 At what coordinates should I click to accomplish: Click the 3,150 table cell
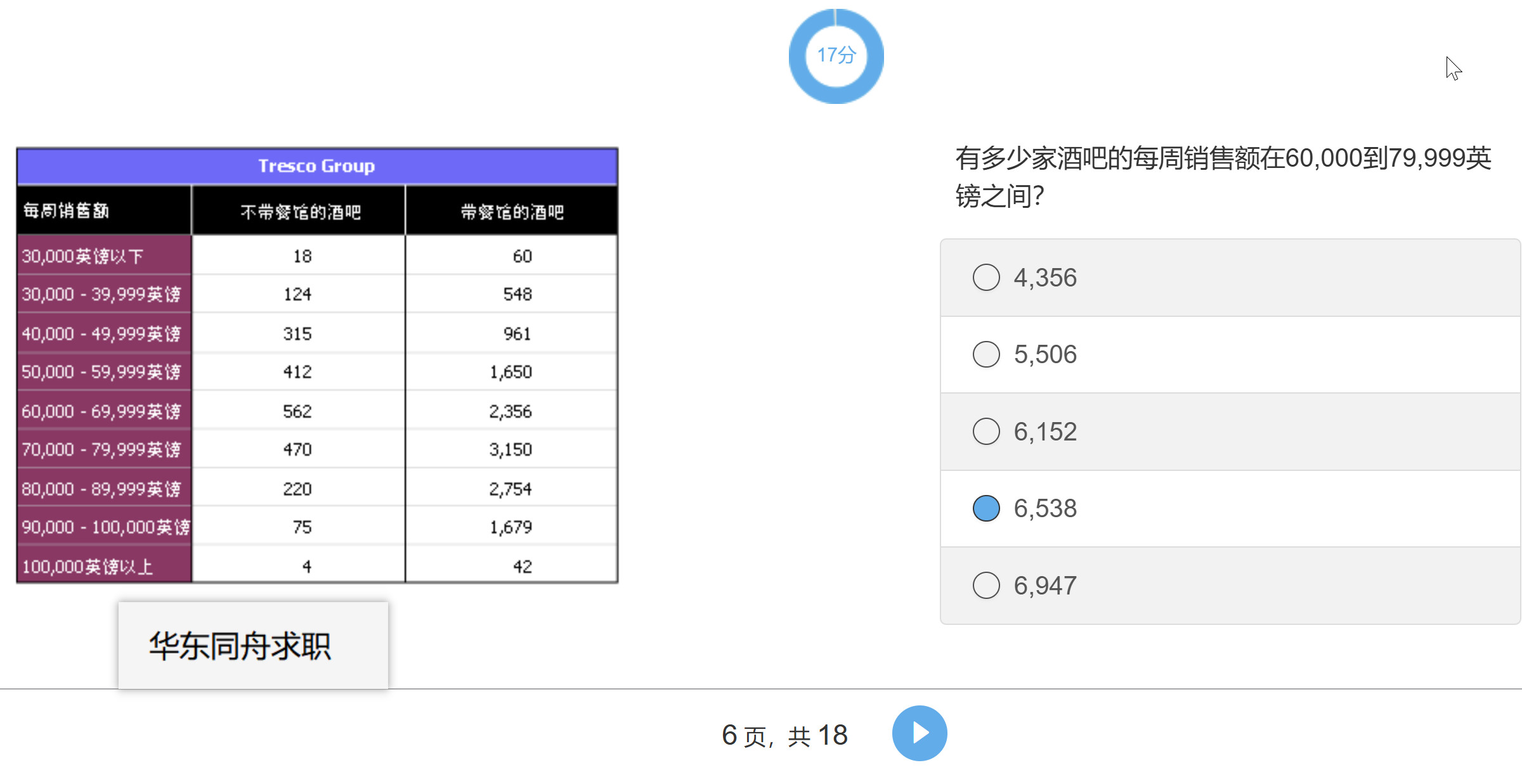510,449
